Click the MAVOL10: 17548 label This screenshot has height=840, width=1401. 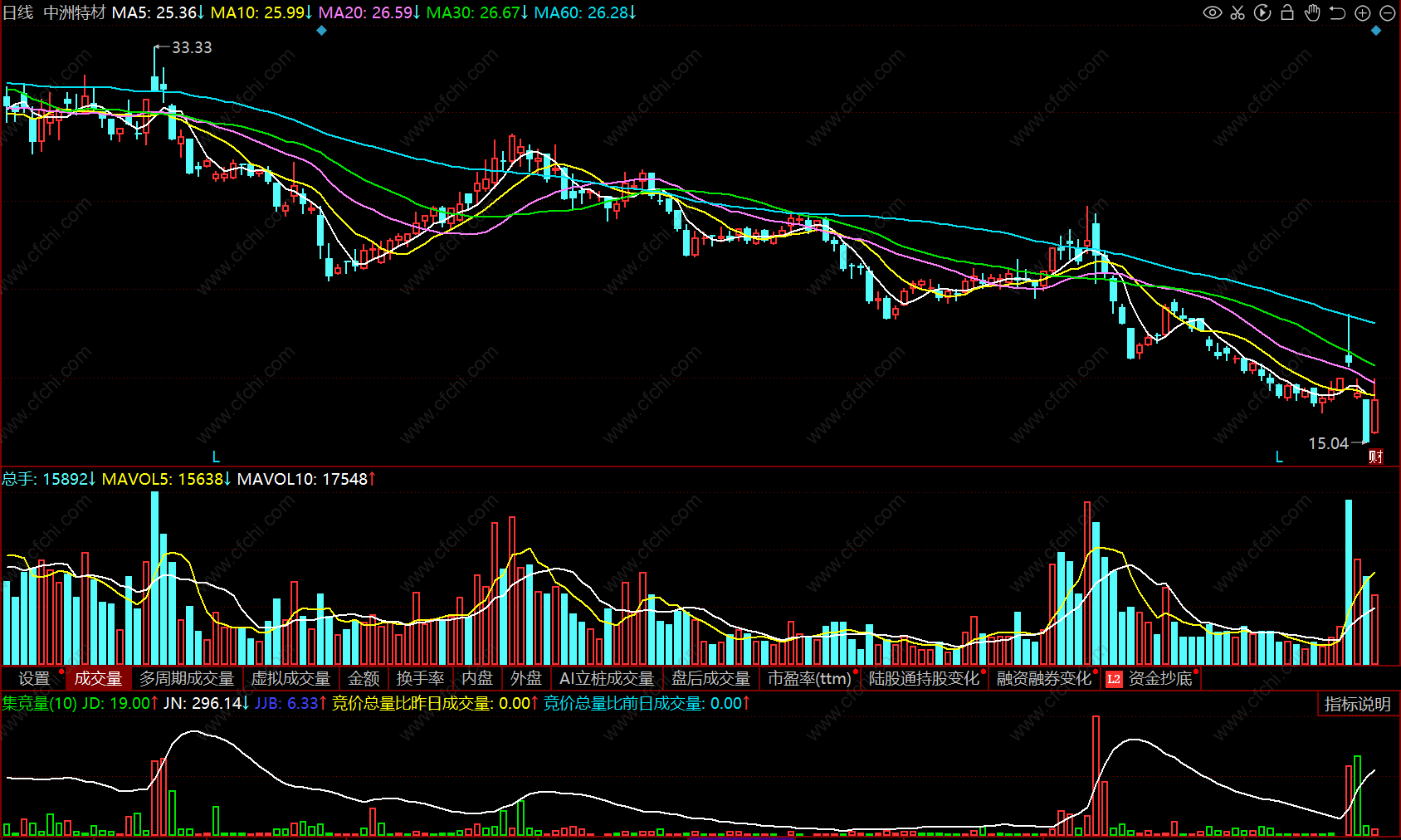pyautogui.click(x=306, y=479)
